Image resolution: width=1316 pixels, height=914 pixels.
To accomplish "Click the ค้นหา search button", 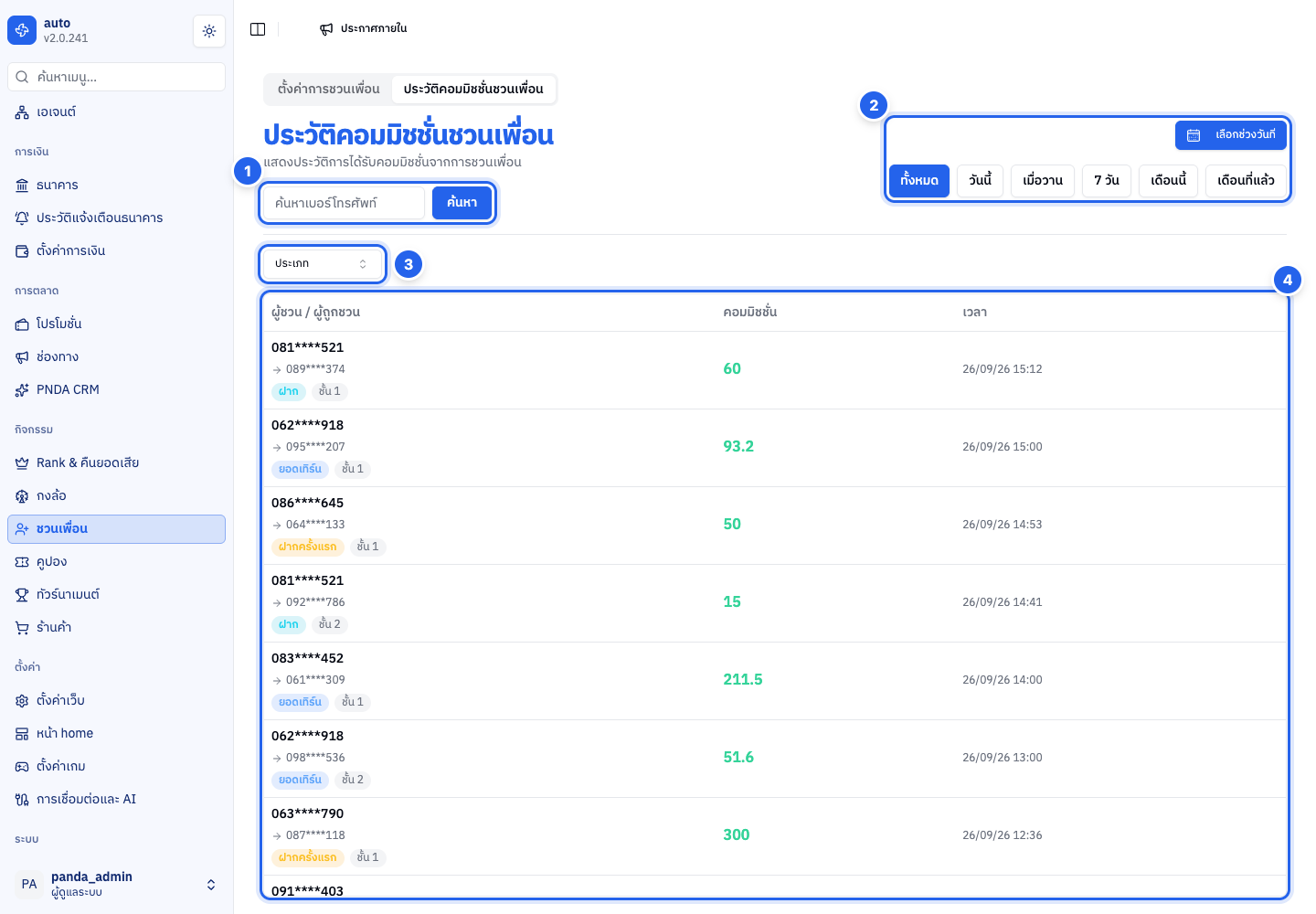I will (x=462, y=203).
